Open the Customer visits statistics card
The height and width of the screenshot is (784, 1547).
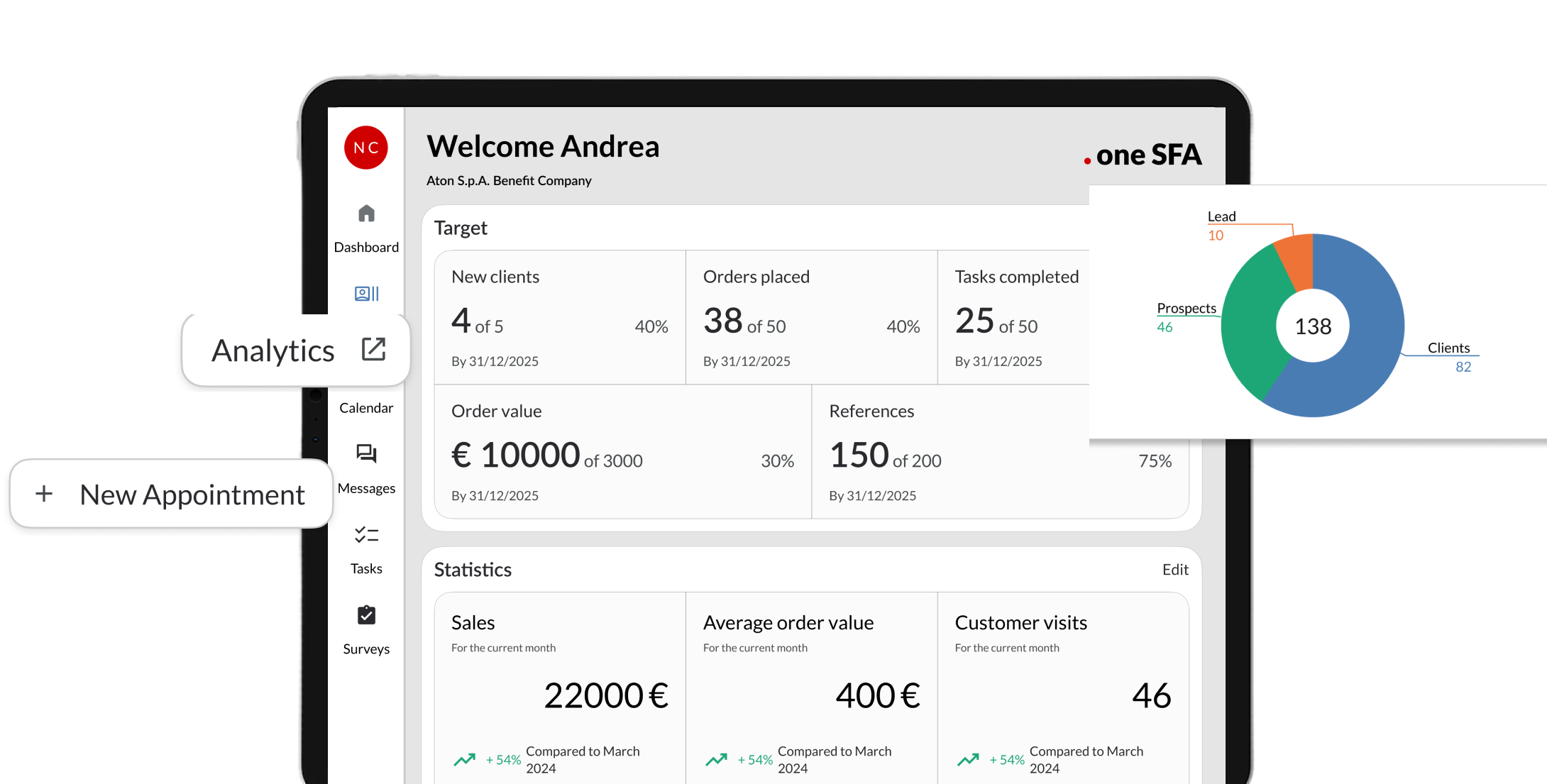[x=1063, y=688]
